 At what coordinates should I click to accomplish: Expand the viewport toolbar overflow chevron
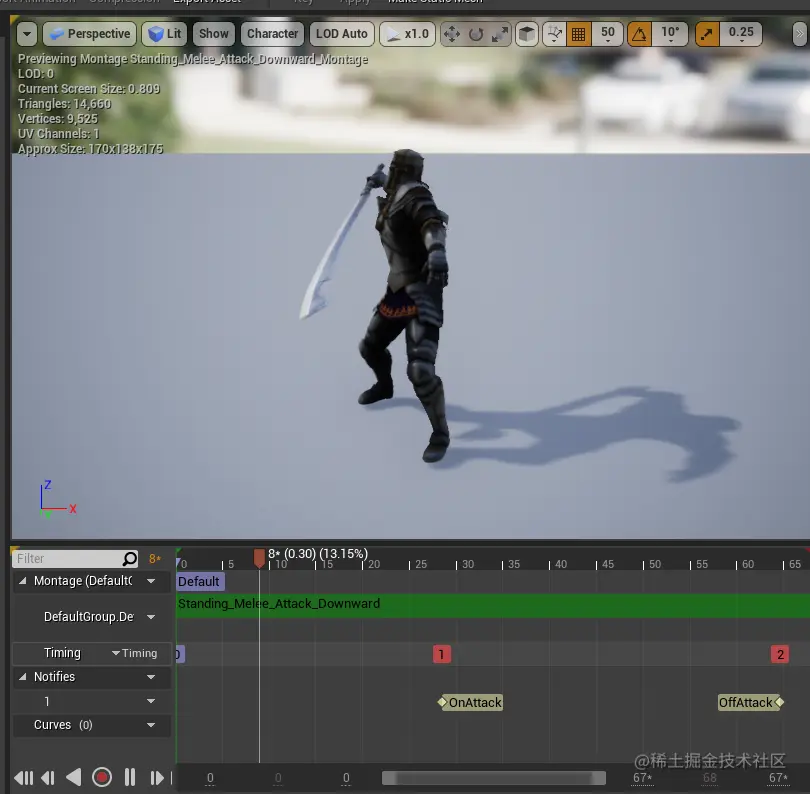pos(800,35)
